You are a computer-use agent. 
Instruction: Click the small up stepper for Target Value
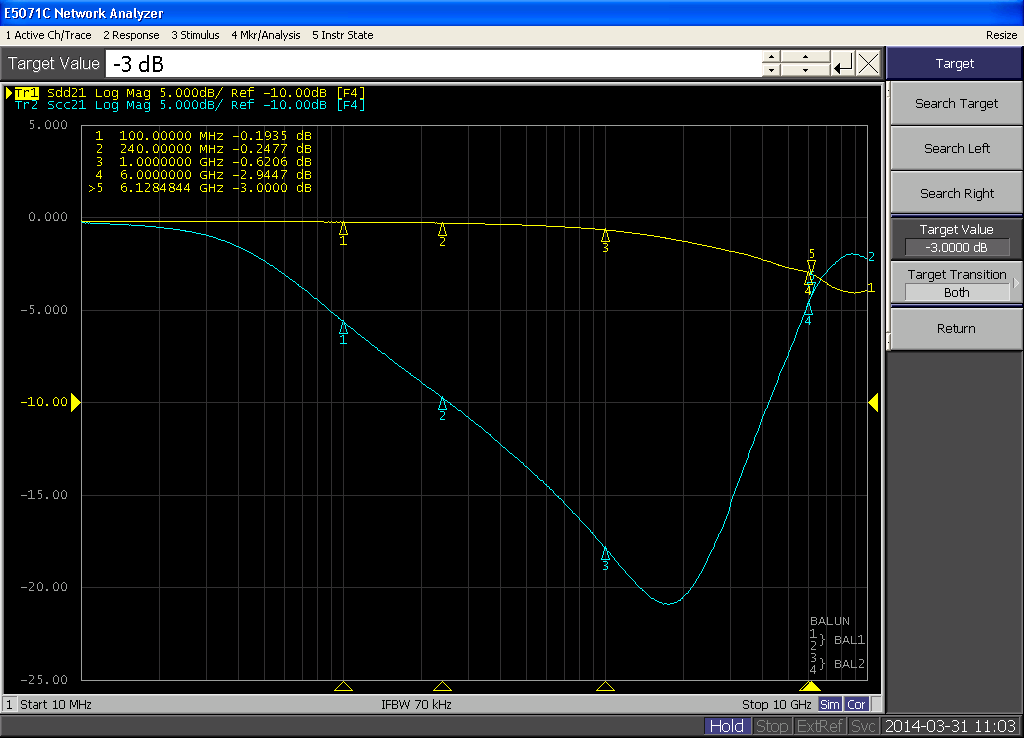click(771, 57)
